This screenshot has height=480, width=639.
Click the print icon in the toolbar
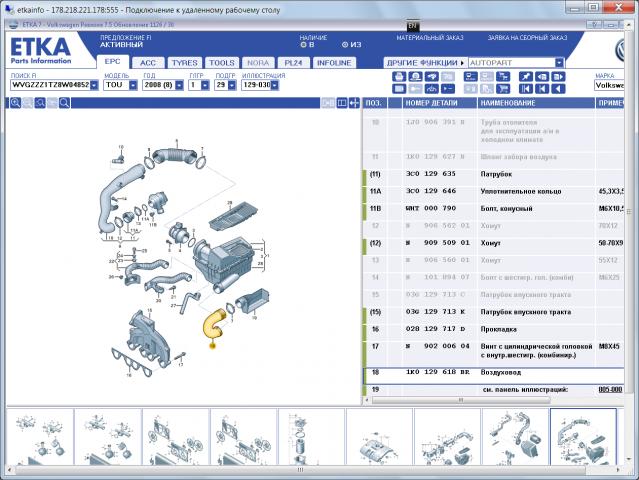coord(399,76)
